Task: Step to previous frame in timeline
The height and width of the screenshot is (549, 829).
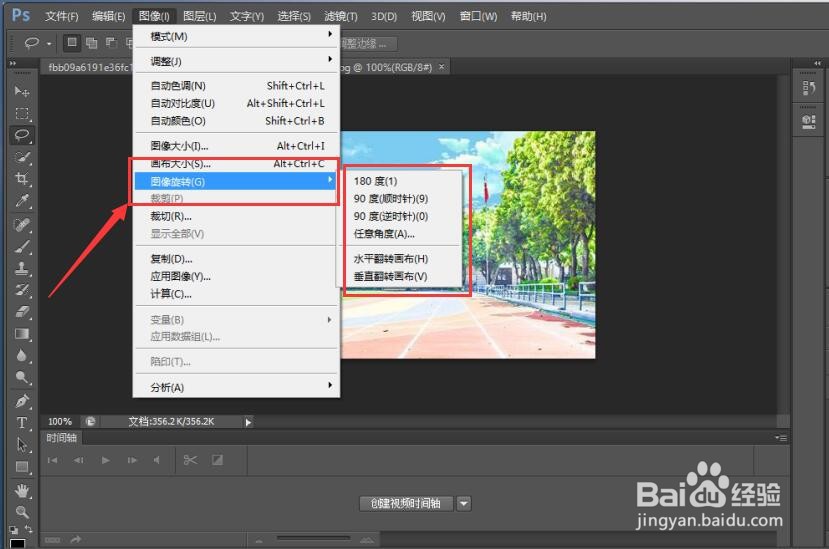Action: tap(78, 460)
